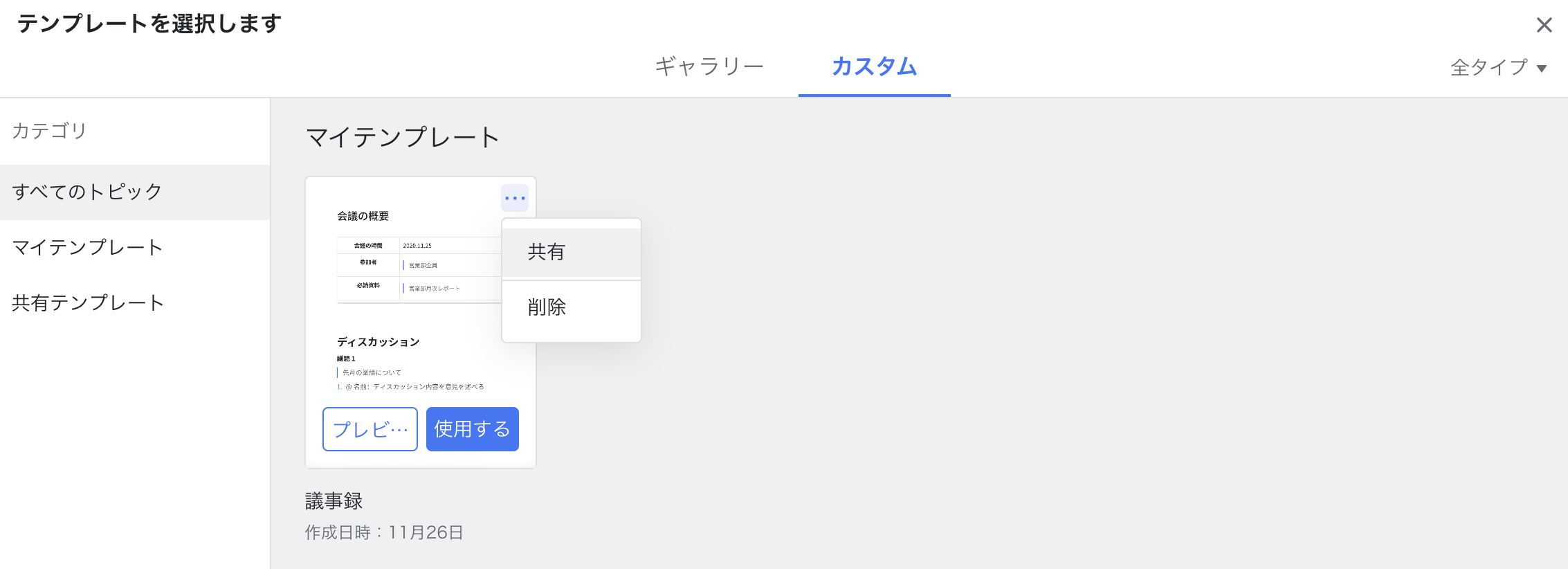
Task: Click the ディスカッション section in the thumbnail
Action: pyautogui.click(x=379, y=342)
